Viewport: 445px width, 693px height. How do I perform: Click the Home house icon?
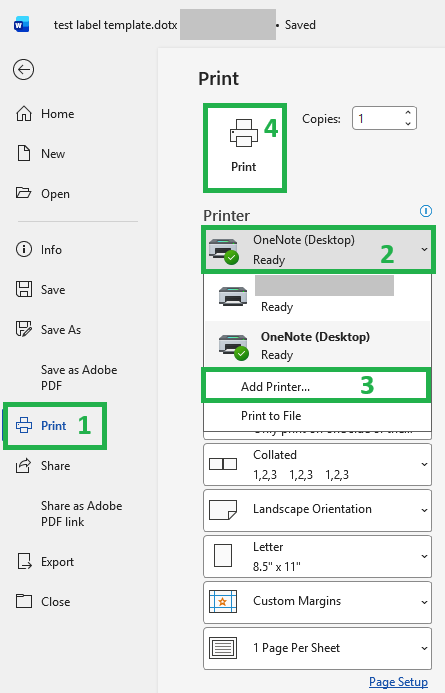24,114
